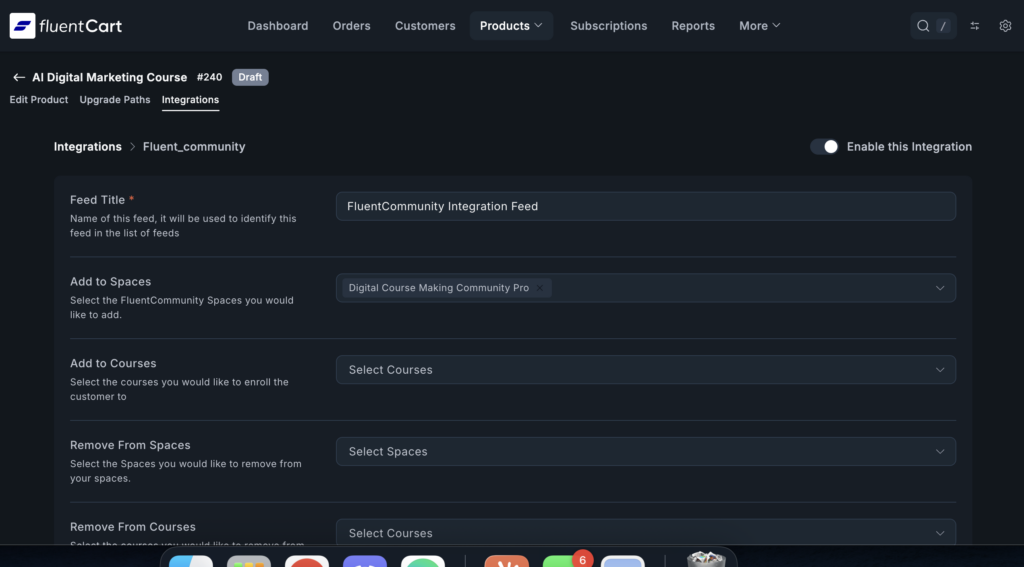1024x567 pixels.
Task: Switch to the Edit Product tab
Action: 39,100
